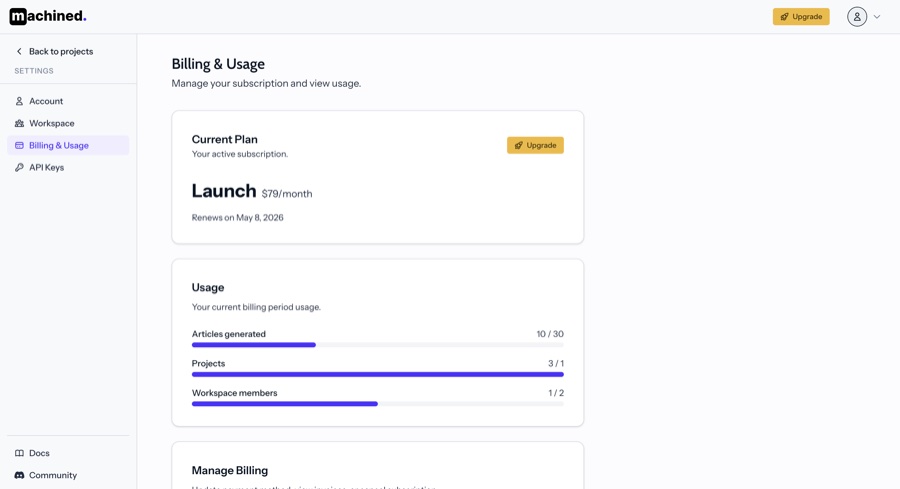Click the '10 / 30' articles count

tap(550, 334)
